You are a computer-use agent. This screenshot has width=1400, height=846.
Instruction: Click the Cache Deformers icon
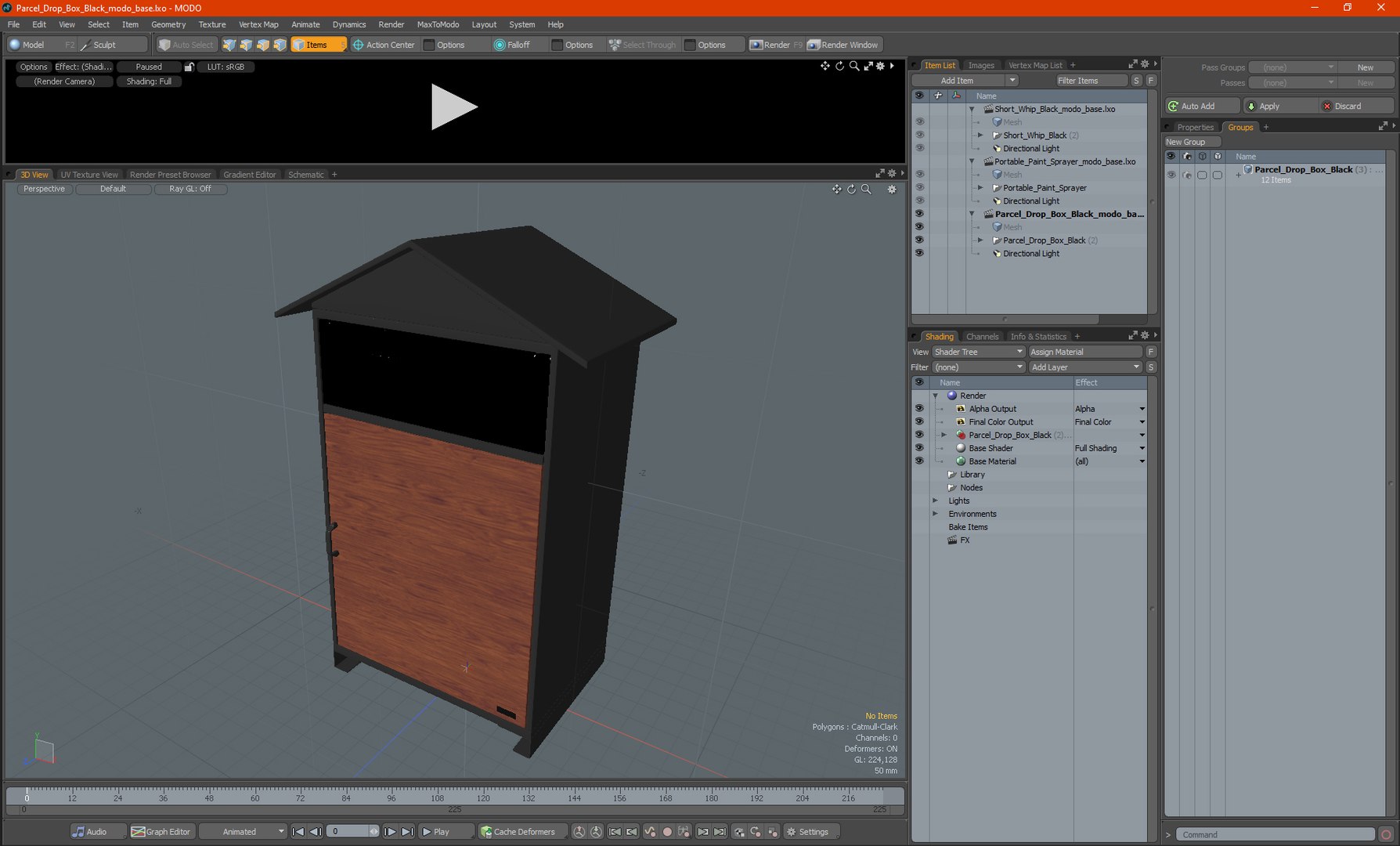(x=486, y=831)
